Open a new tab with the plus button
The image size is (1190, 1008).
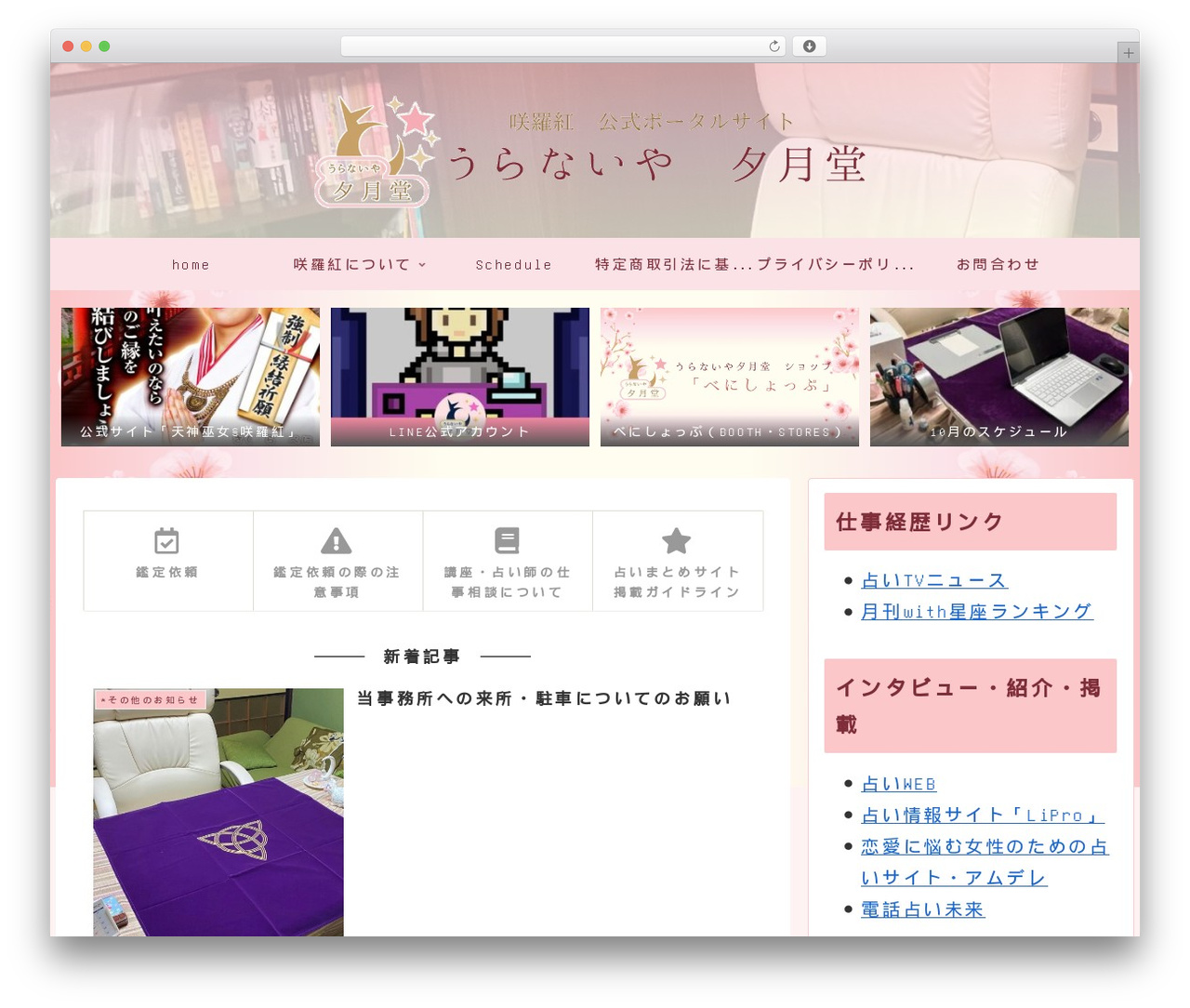[x=1128, y=53]
